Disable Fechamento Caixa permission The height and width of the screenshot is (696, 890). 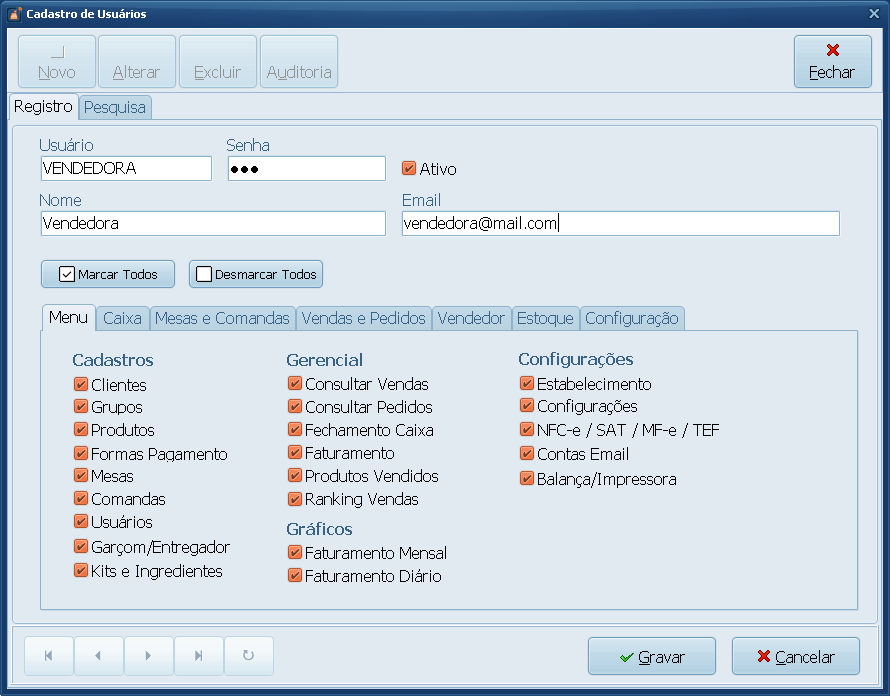pos(295,430)
